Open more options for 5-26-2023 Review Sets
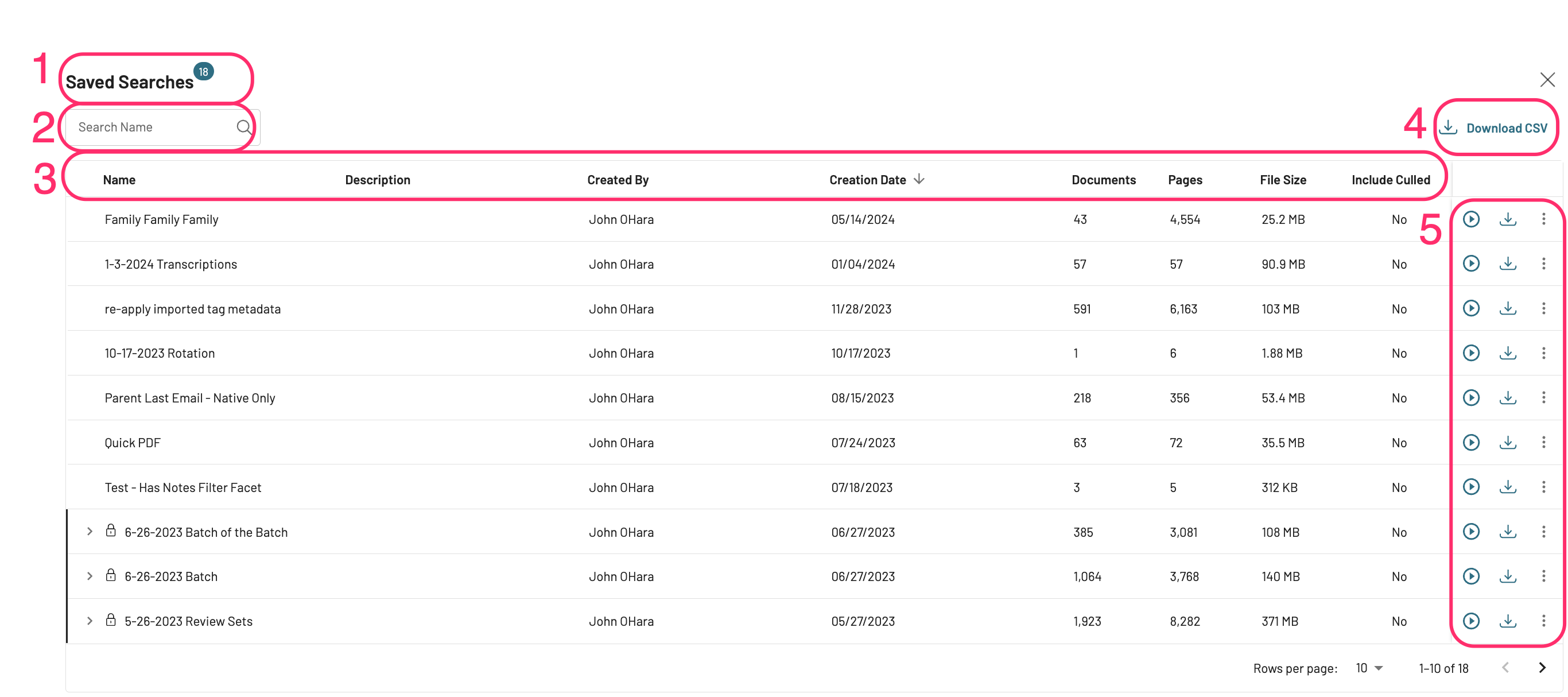Image resolution: width=1568 pixels, height=697 pixels. coord(1544,622)
